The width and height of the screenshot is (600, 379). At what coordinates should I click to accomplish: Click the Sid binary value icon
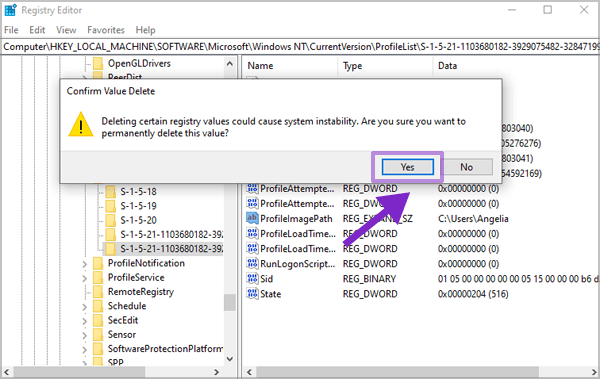coord(252,279)
